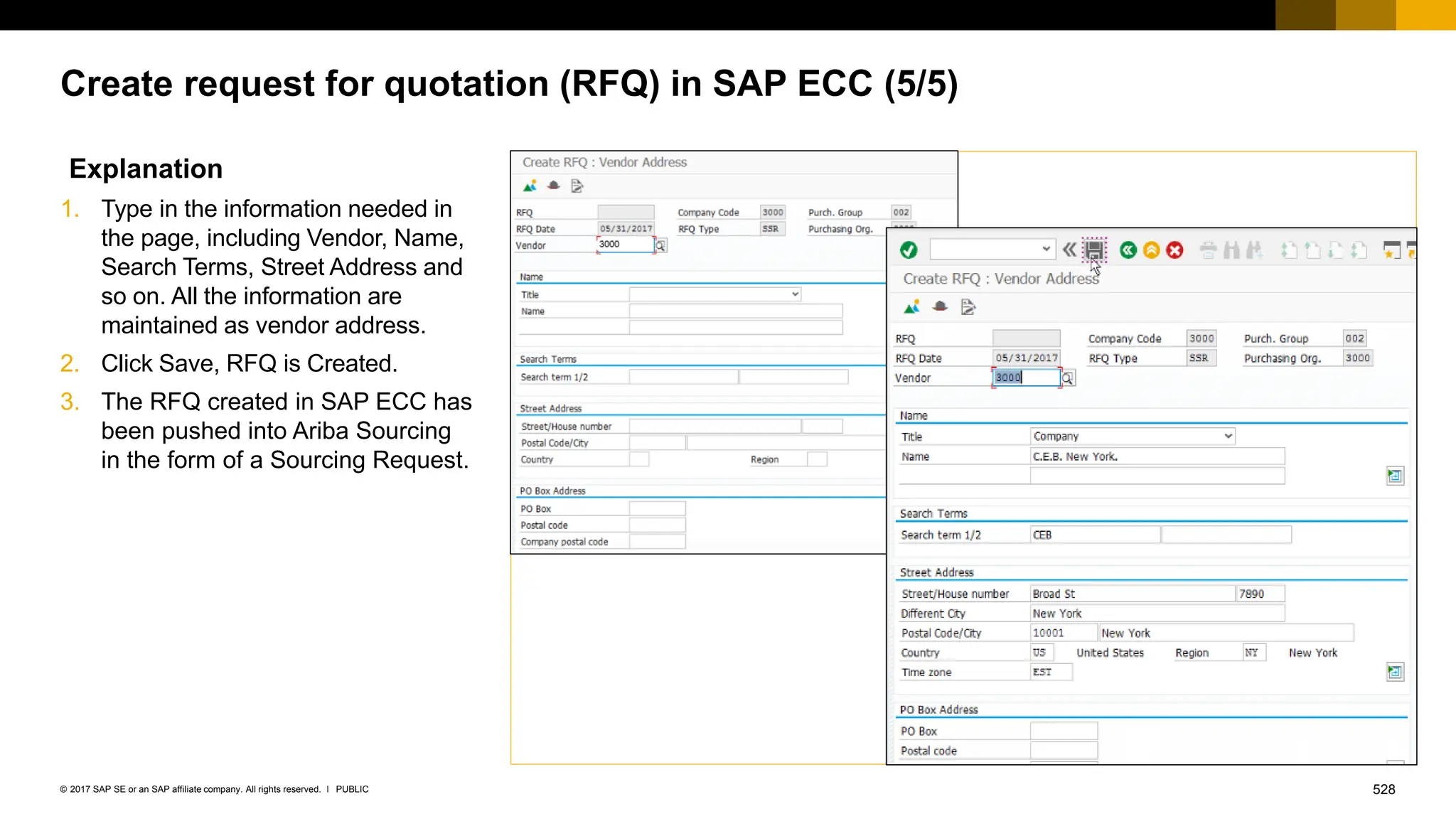Click Time zone field showing EST
The width and height of the screenshot is (1456, 819).
pos(1051,672)
